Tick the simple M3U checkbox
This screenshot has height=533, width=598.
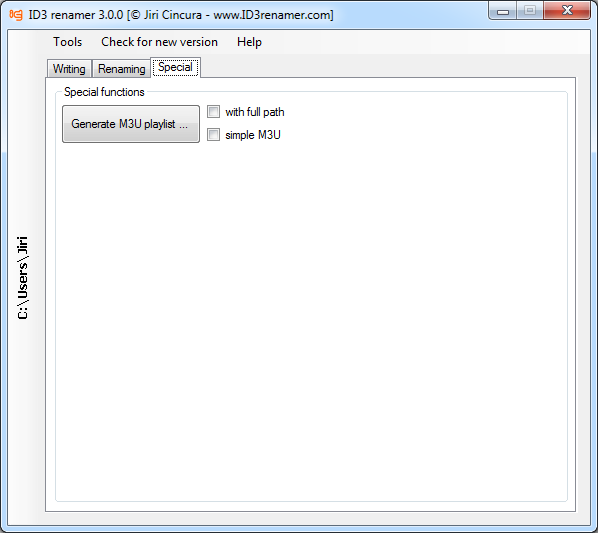(x=213, y=135)
